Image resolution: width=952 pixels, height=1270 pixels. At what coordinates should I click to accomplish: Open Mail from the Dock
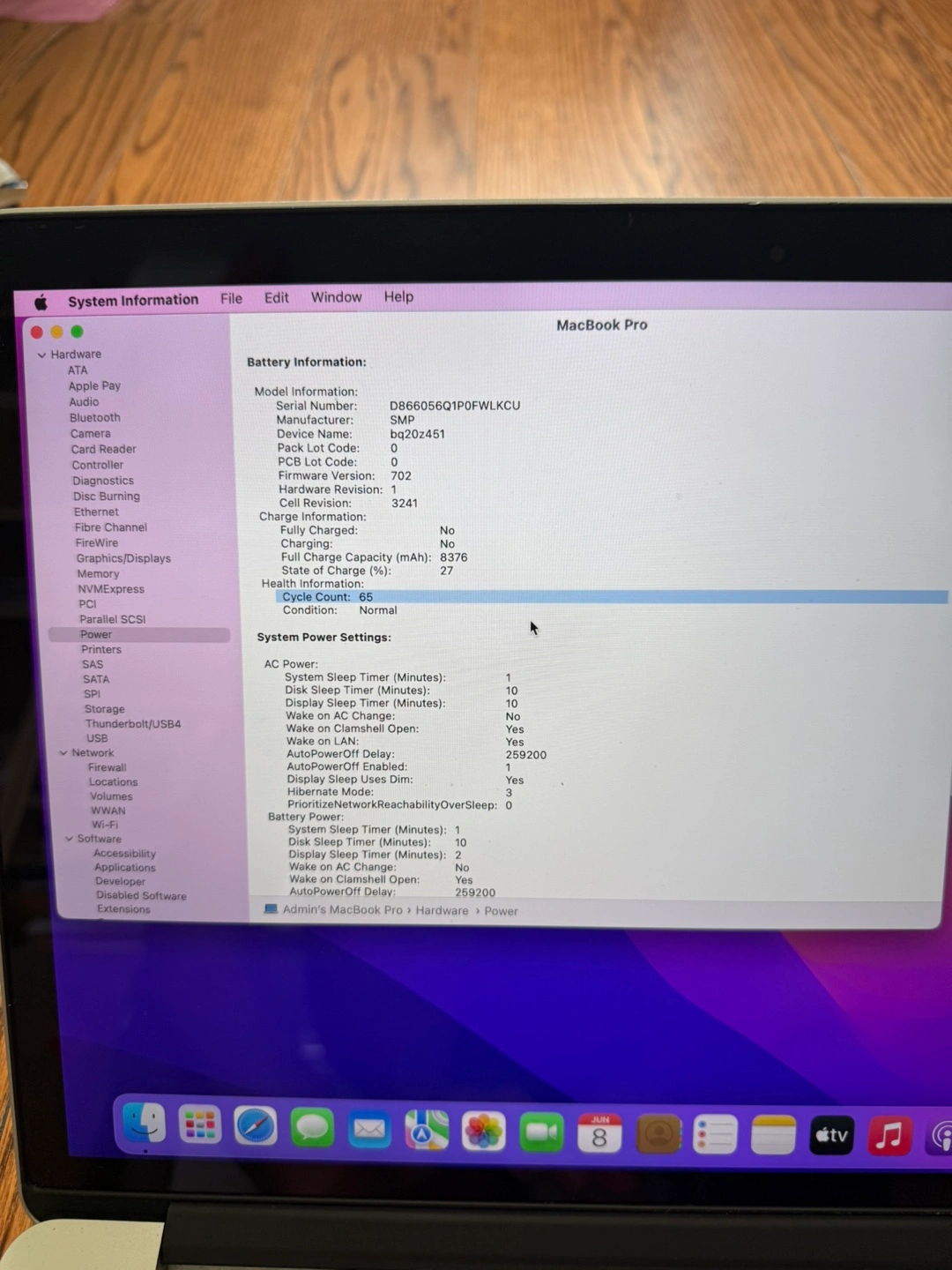pos(369,1129)
